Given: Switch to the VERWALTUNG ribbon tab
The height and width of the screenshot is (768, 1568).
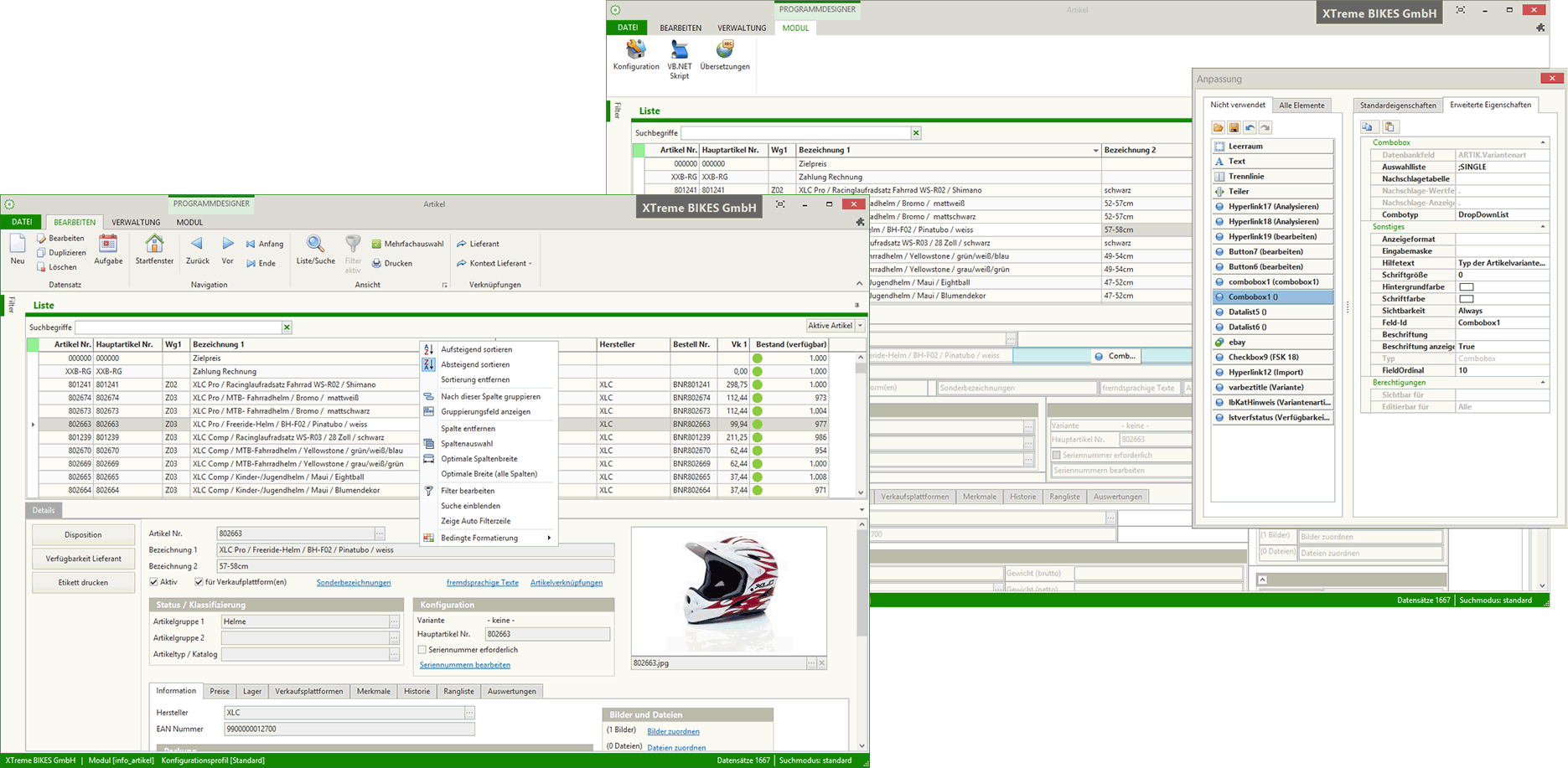Looking at the screenshot, I should [136, 223].
